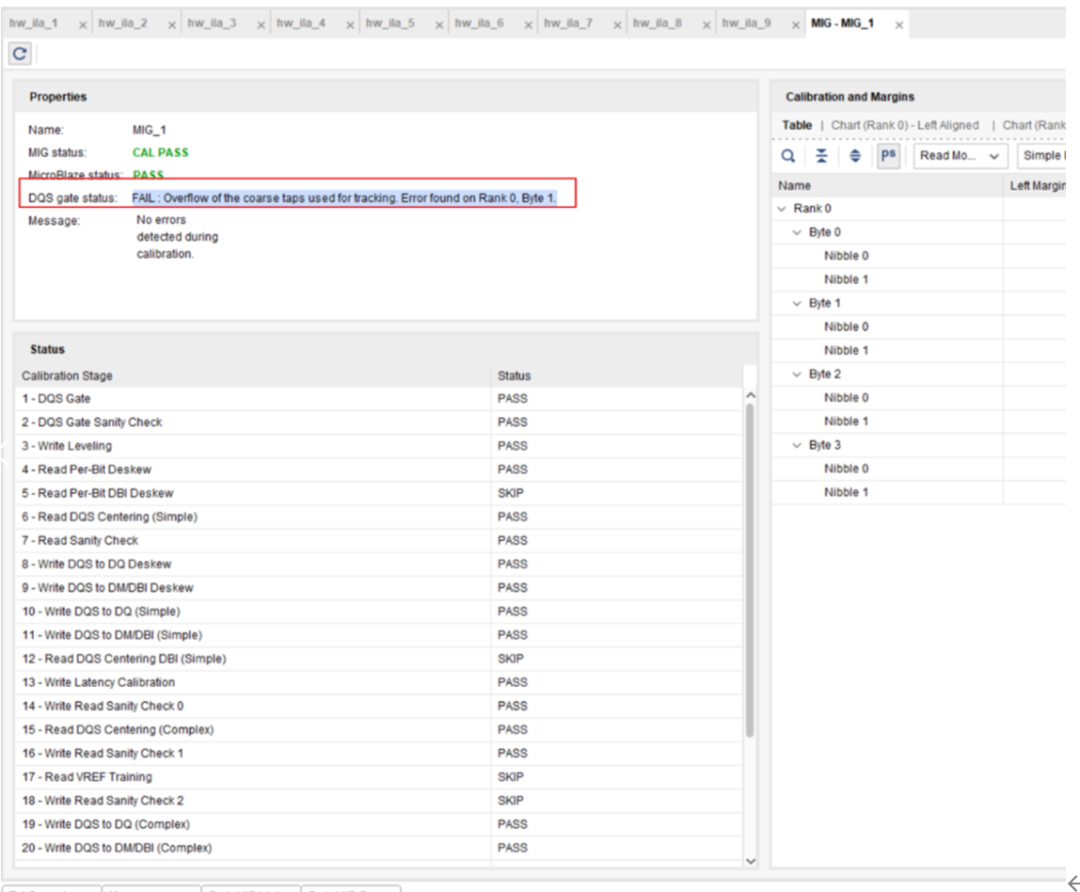Open Chart (Rank 0) - Left Aligned view

click(x=905, y=125)
